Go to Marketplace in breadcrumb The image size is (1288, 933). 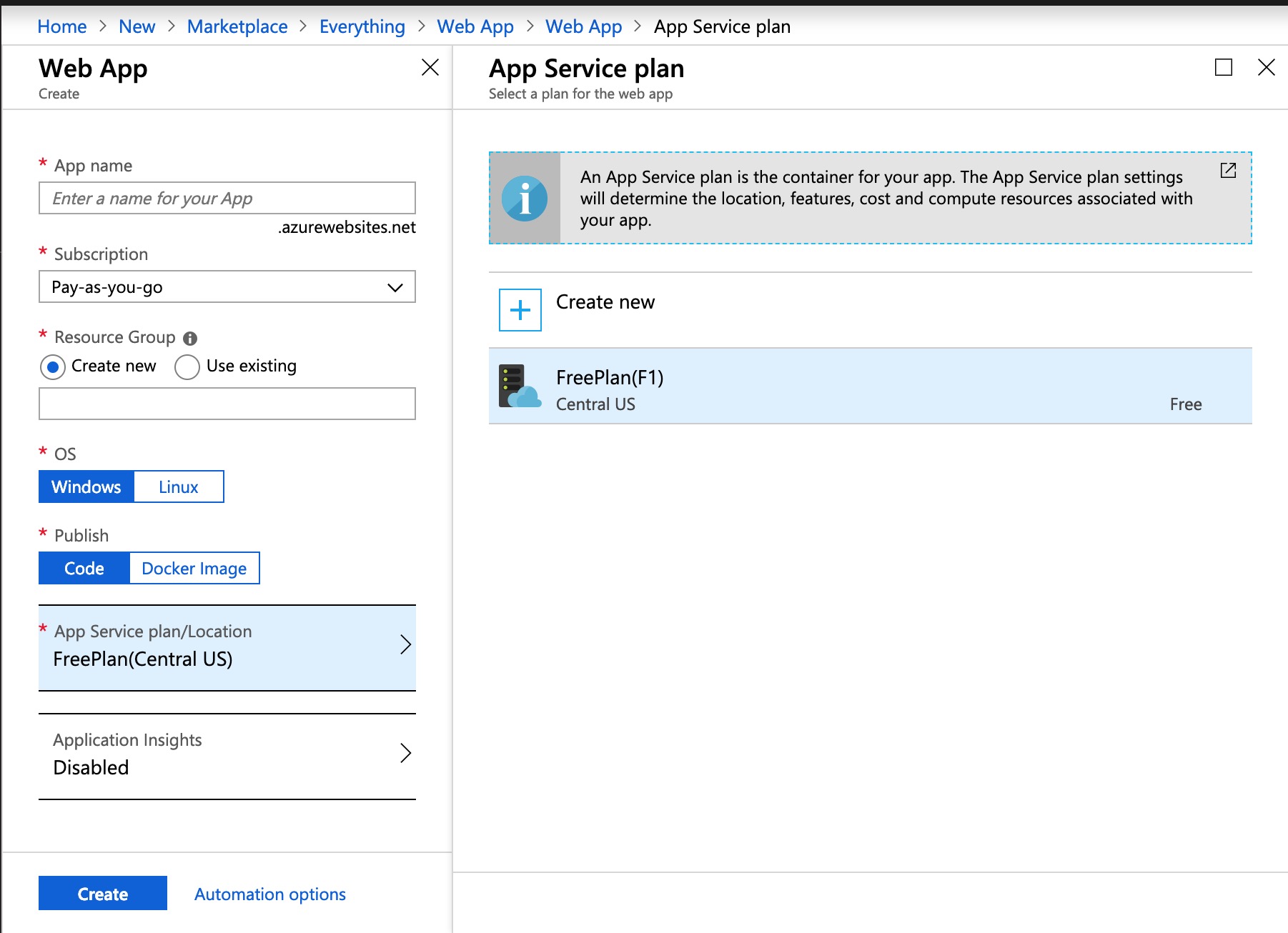pos(237,26)
